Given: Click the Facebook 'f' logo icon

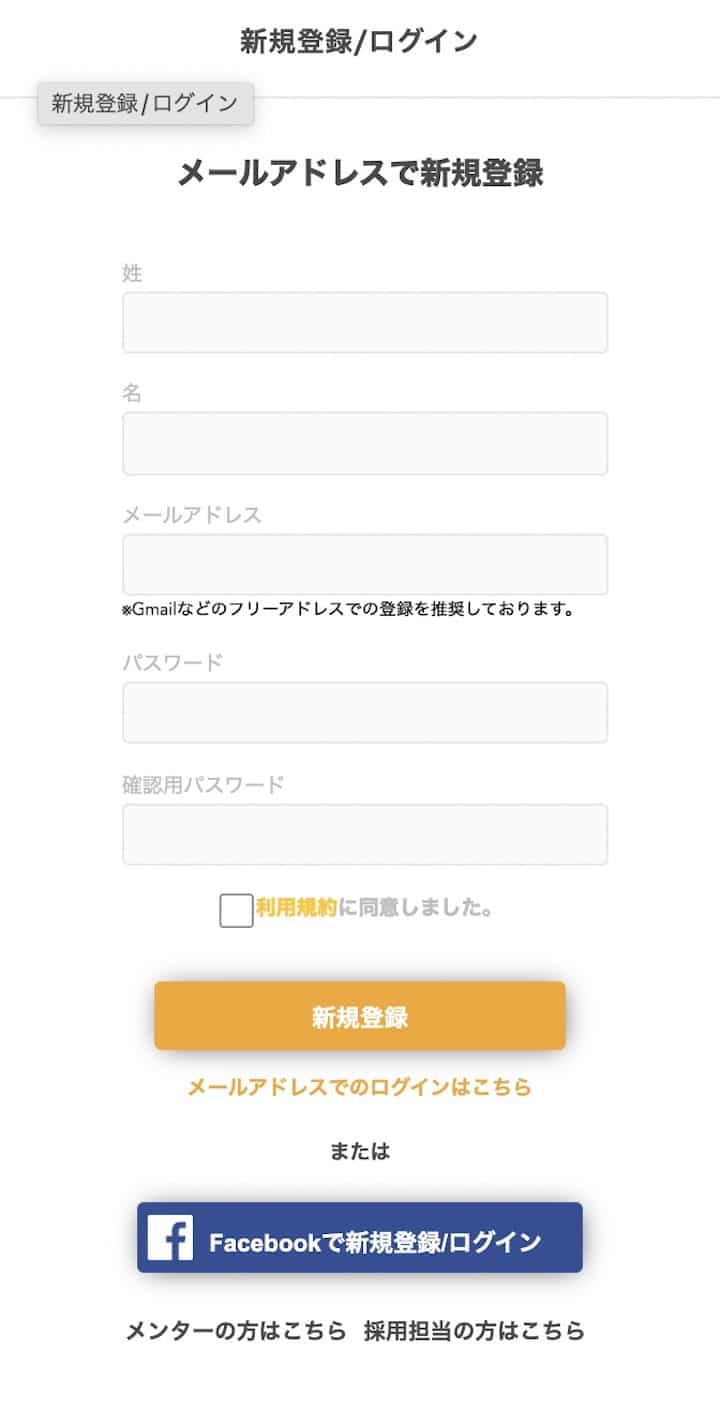Looking at the screenshot, I should (x=170, y=1237).
